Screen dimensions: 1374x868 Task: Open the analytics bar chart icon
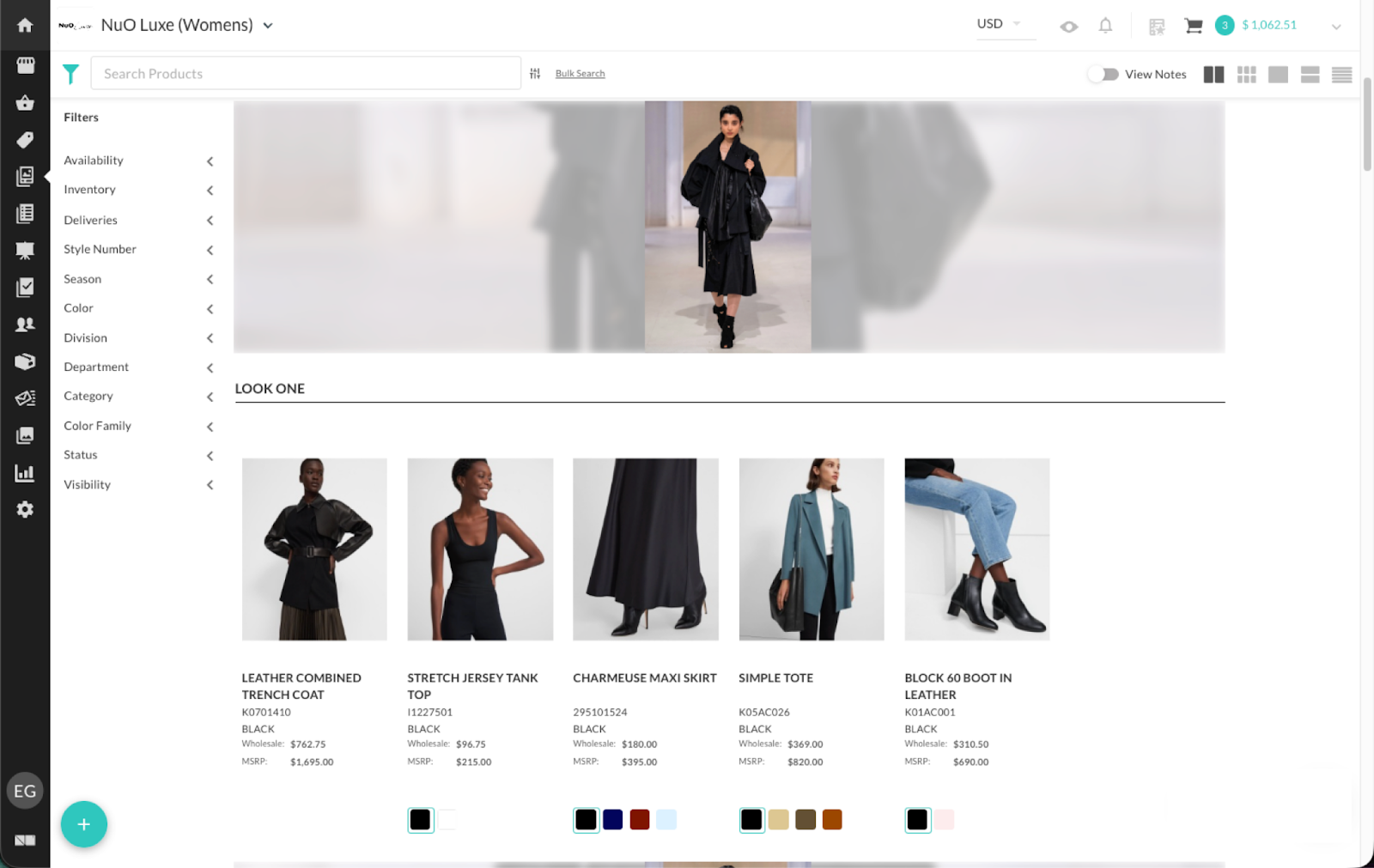coord(25,473)
